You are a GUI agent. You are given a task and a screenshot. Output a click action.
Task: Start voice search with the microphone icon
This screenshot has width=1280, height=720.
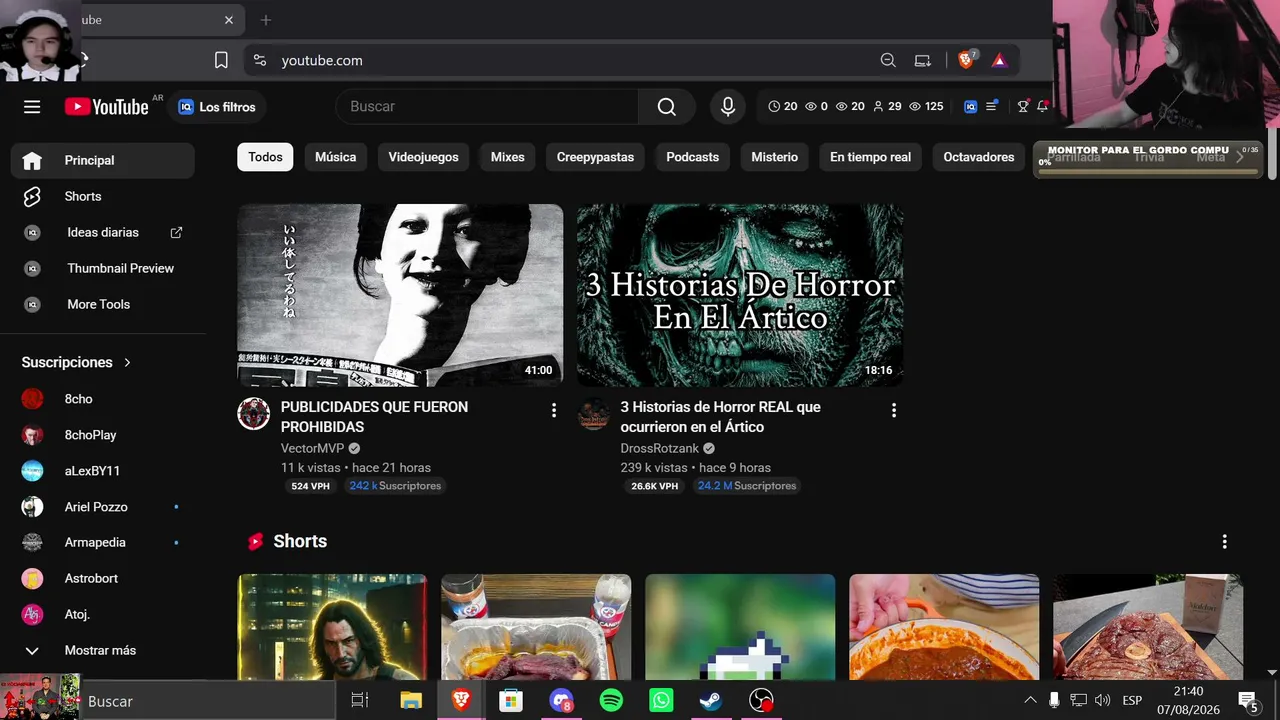pyautogui.click(x=728, y=107)
